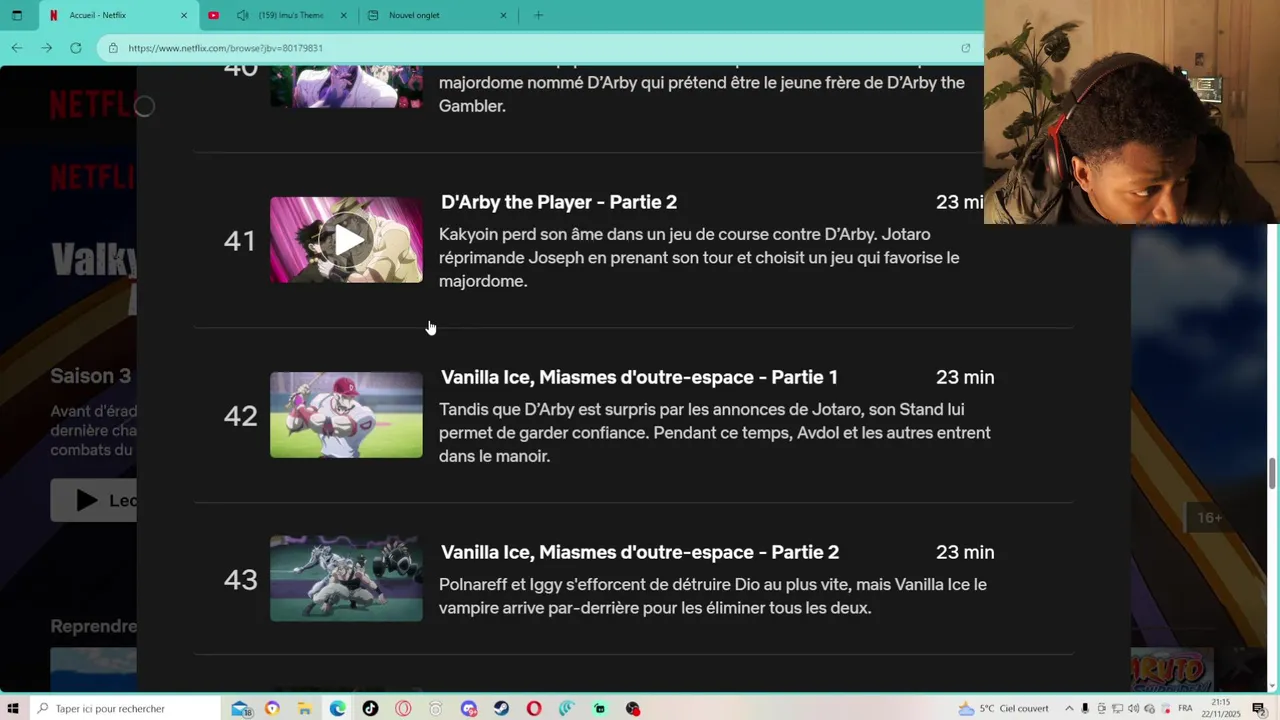The height and width of the screenshot is (720, 1280).
Task: Open episode 43 thumbnail
Action: point(346,578)
